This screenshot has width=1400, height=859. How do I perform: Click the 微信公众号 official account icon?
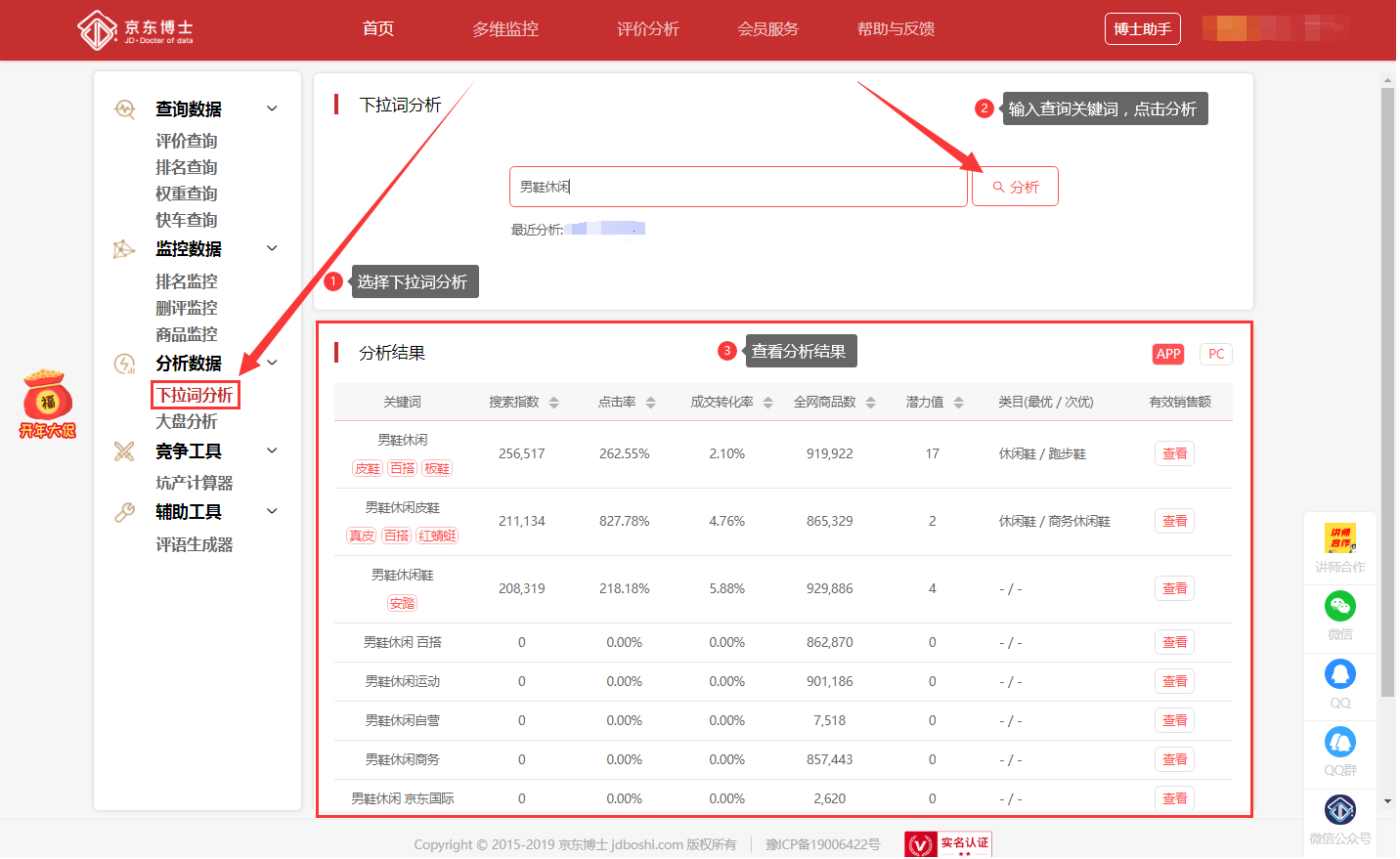pyautogui.click(x=1339, y=810)
